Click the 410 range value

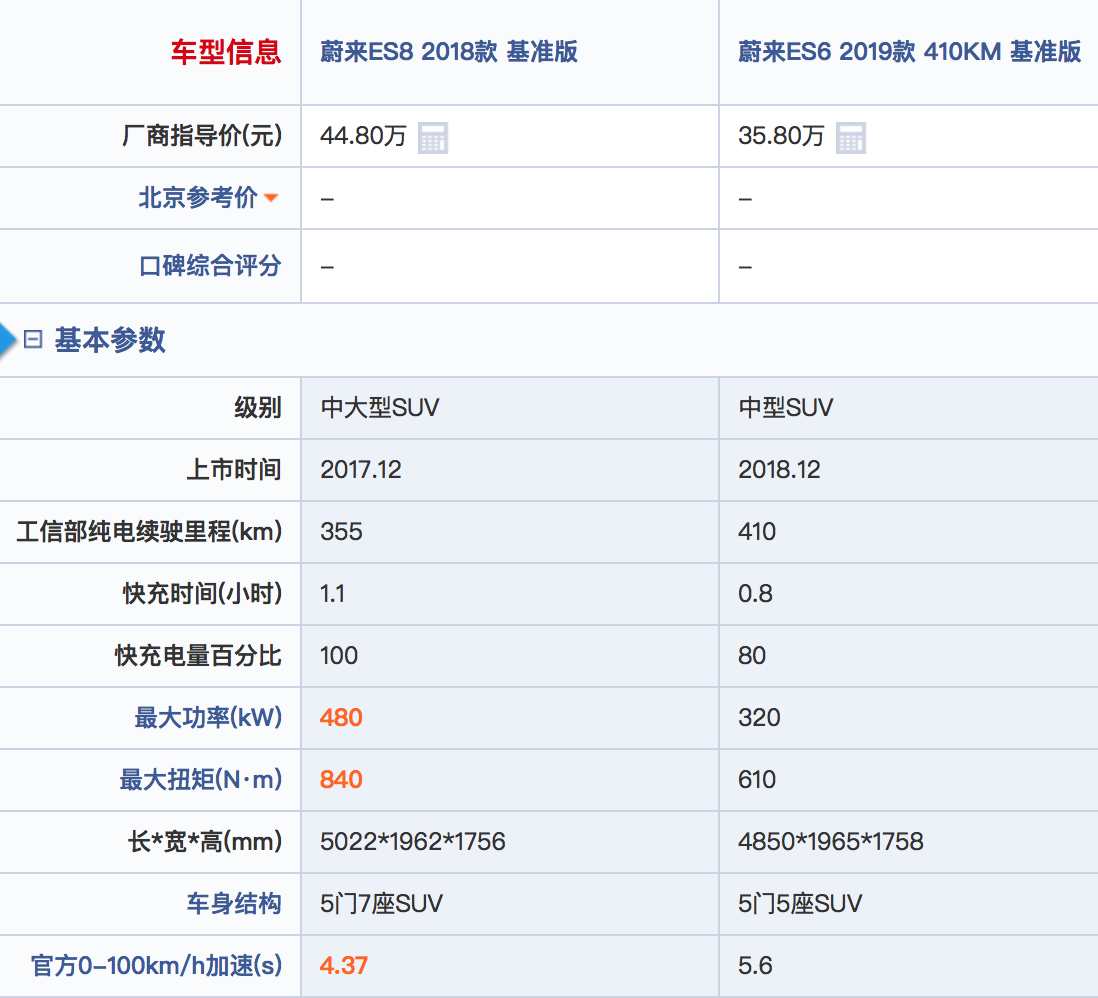(x=757, y=532)
